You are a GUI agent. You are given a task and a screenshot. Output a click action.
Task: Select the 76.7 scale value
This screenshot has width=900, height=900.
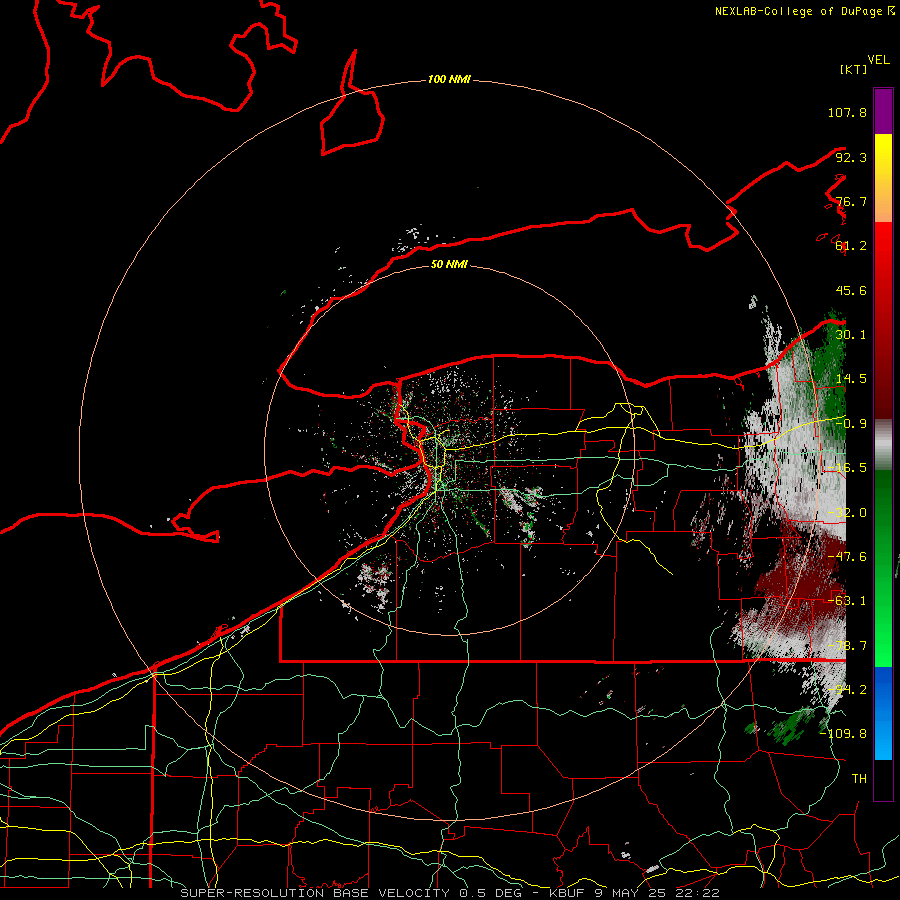pos(851,201)
